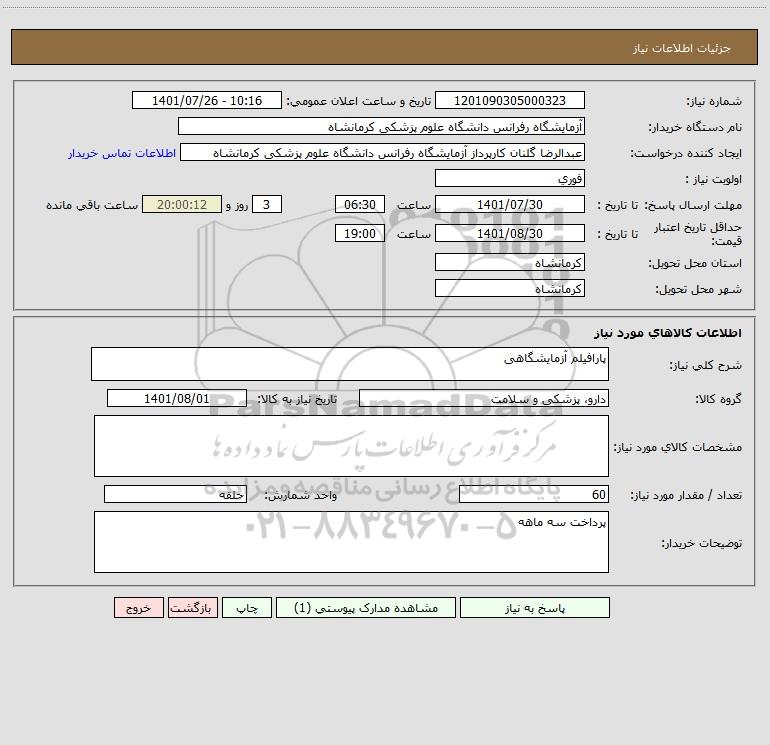The height and width of the screenshot is (745, 770).
Task: Click the remaining time countdown 20:00:12
Action: click(182, 204)
